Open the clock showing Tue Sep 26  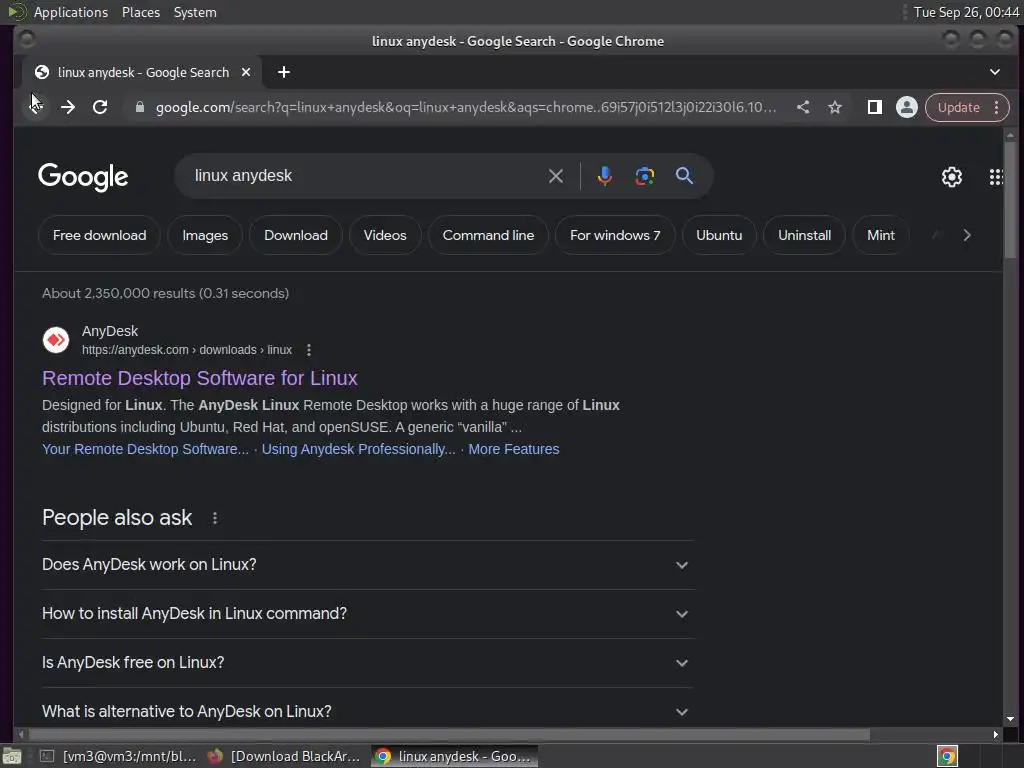click(966, 12)
